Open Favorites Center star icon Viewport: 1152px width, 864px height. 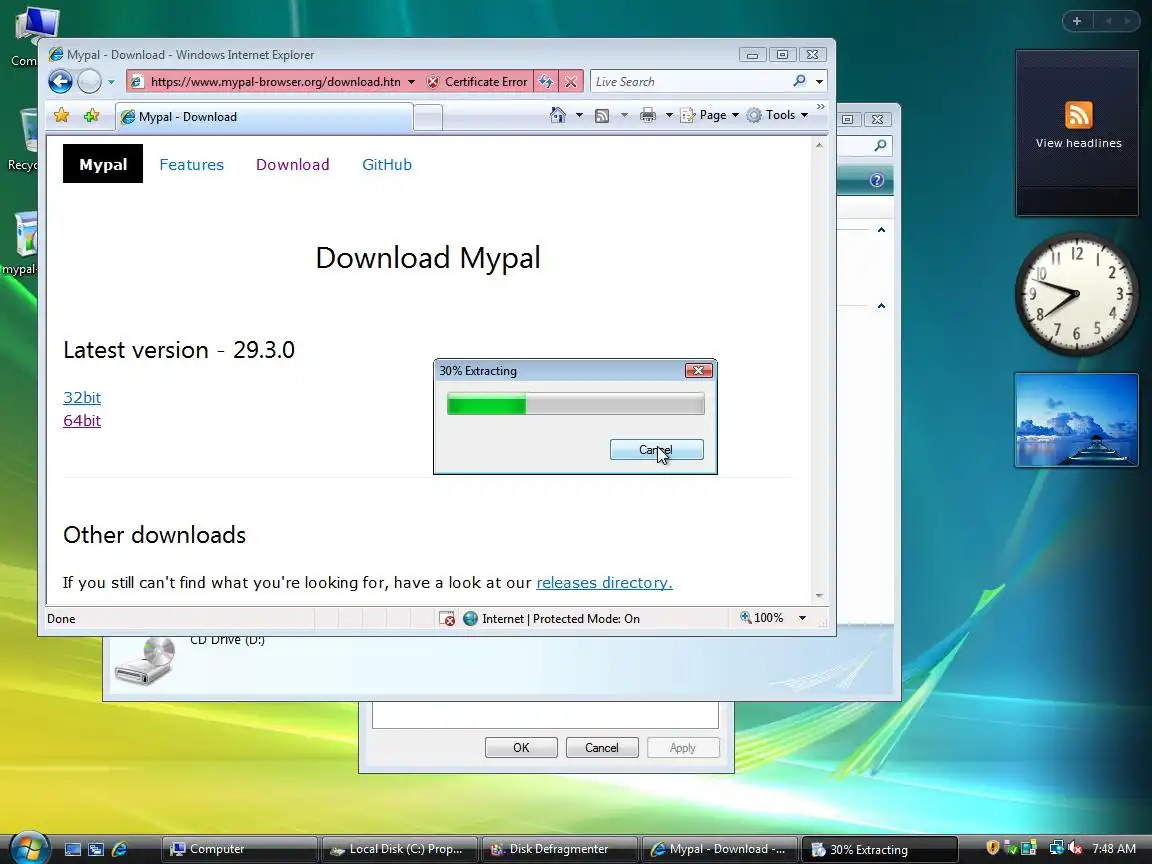[62, 115]
